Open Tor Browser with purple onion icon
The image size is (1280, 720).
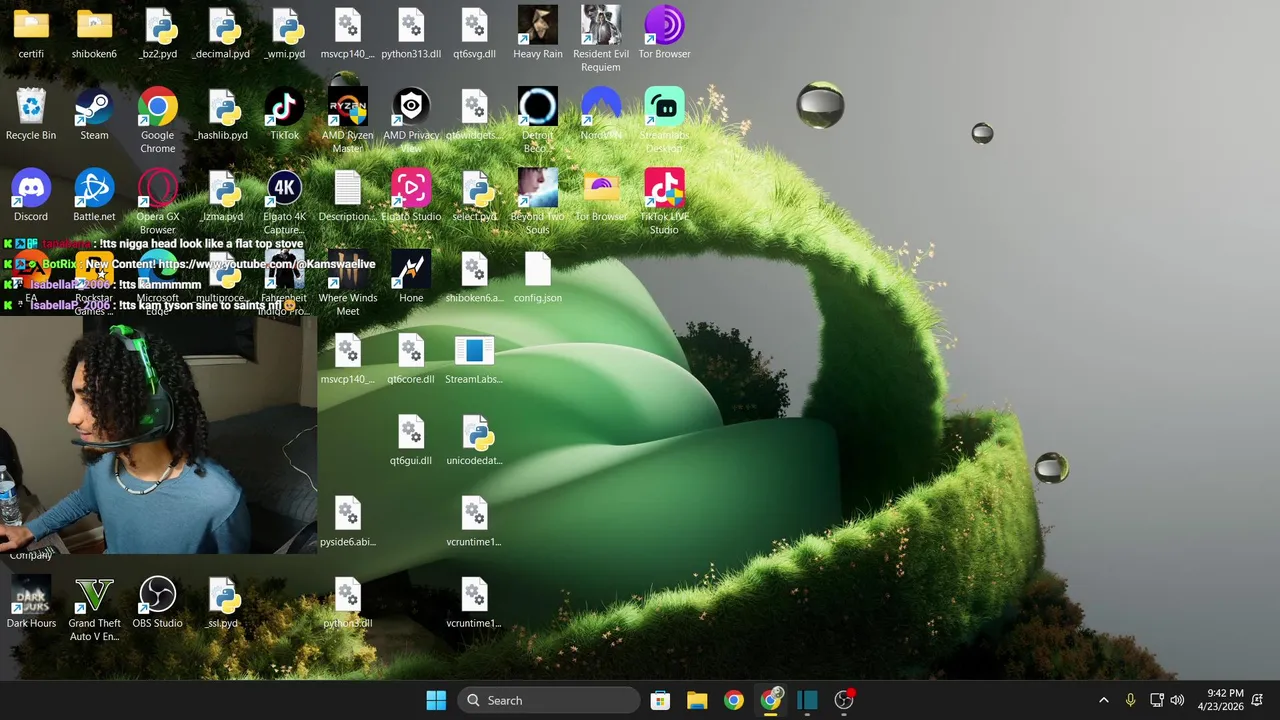664,33
